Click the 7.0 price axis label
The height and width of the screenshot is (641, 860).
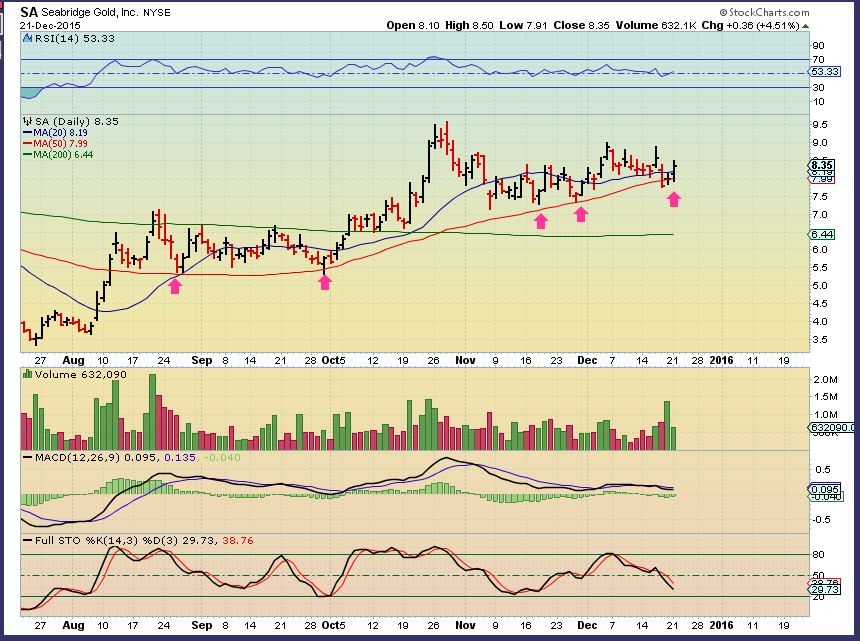820,215
